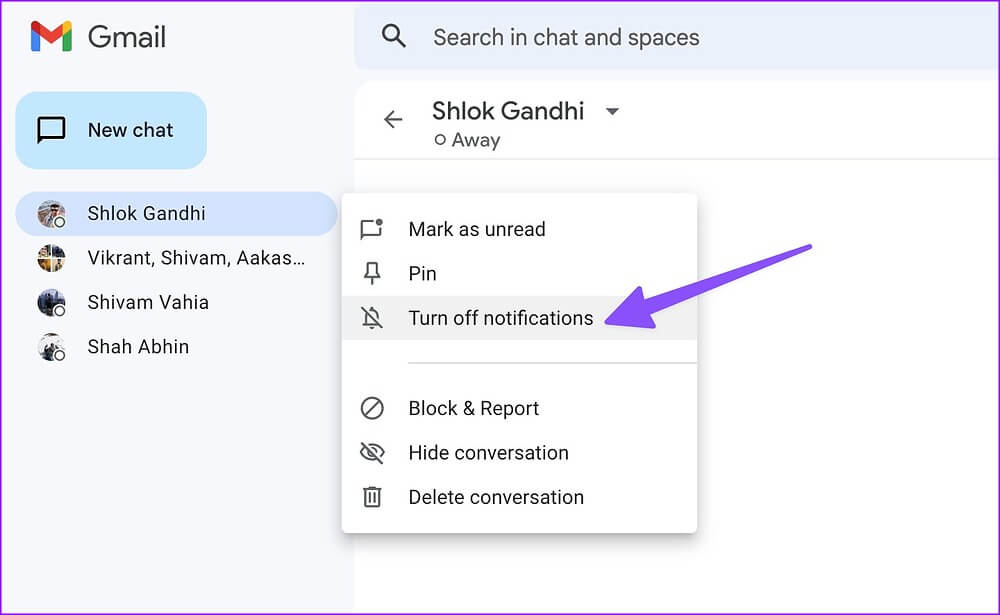Click the Shlok Gandhi conversation title
The image size is (1000, 615).
coord(508,111)
